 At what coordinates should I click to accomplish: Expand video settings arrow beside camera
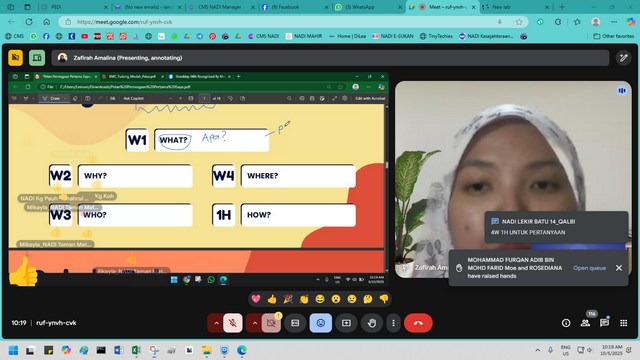(x=255, y=323)
